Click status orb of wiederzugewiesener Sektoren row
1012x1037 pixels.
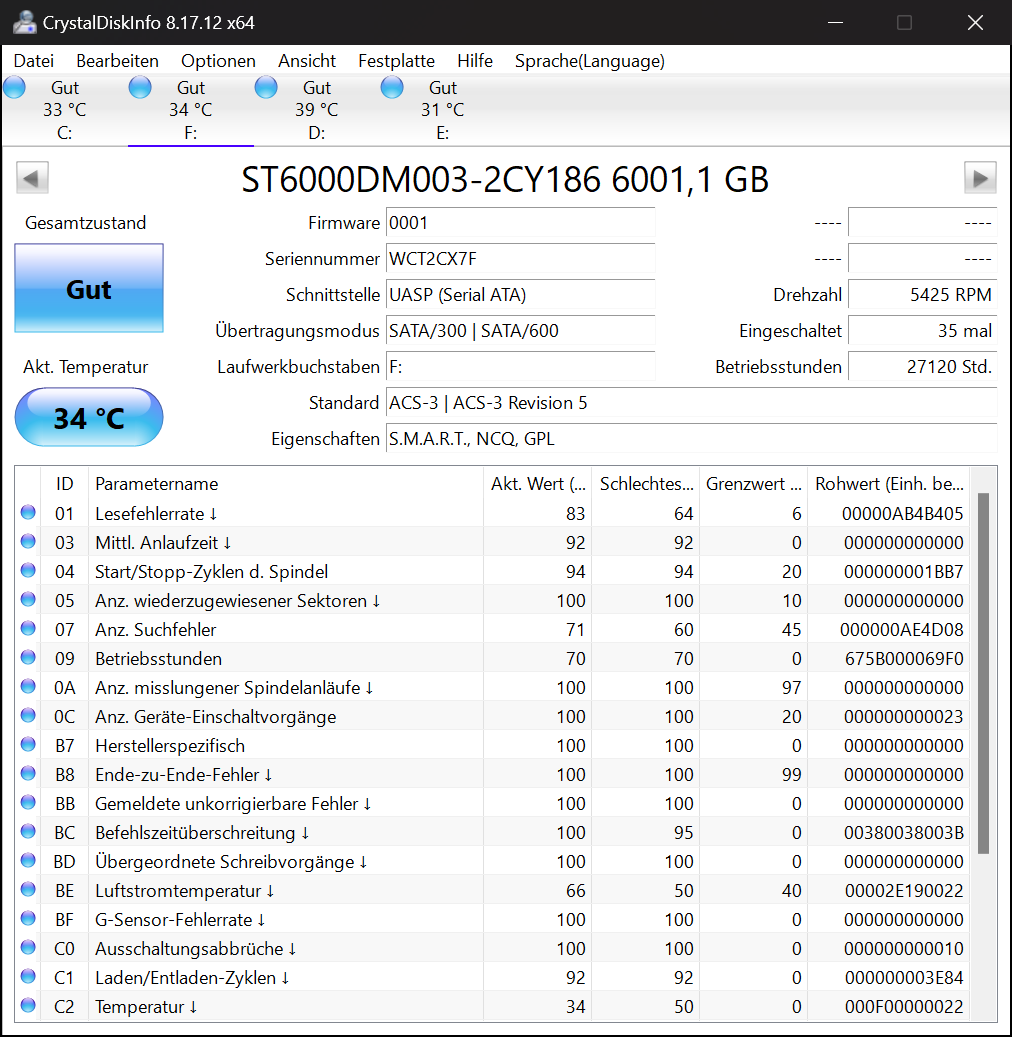click(28, 599)
